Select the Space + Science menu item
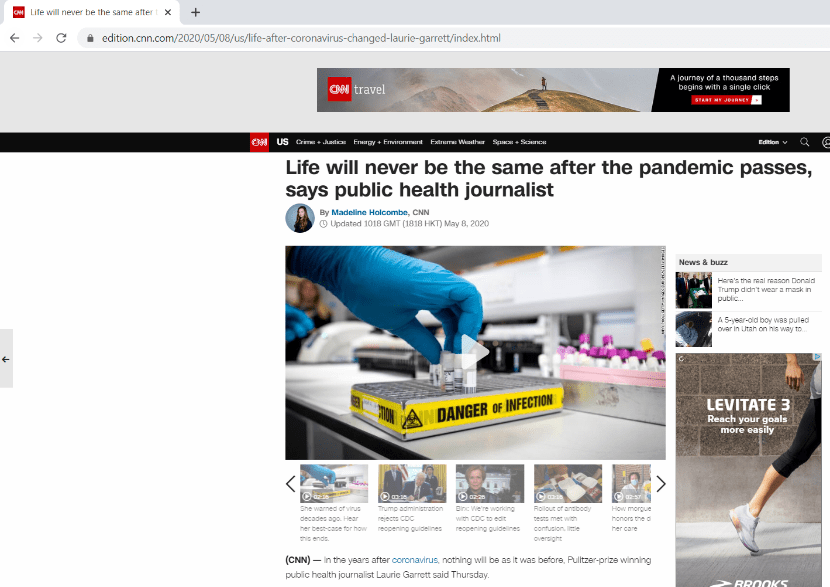This screenshot has height=587, width=830. (x=519, y=142)
